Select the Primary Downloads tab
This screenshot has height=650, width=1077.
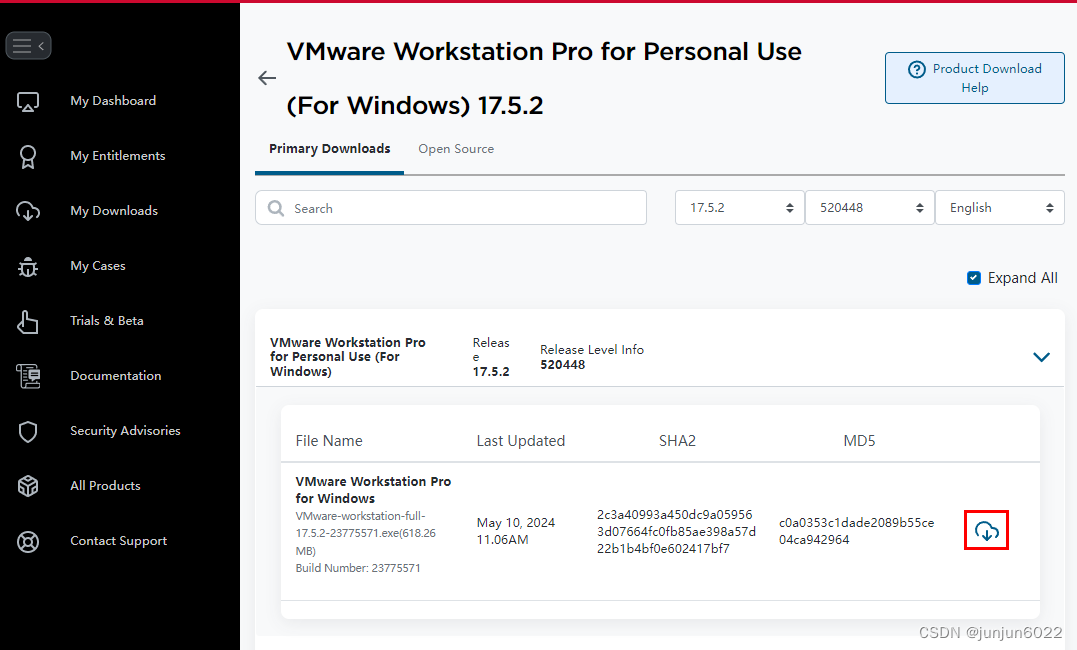(329, 149)
